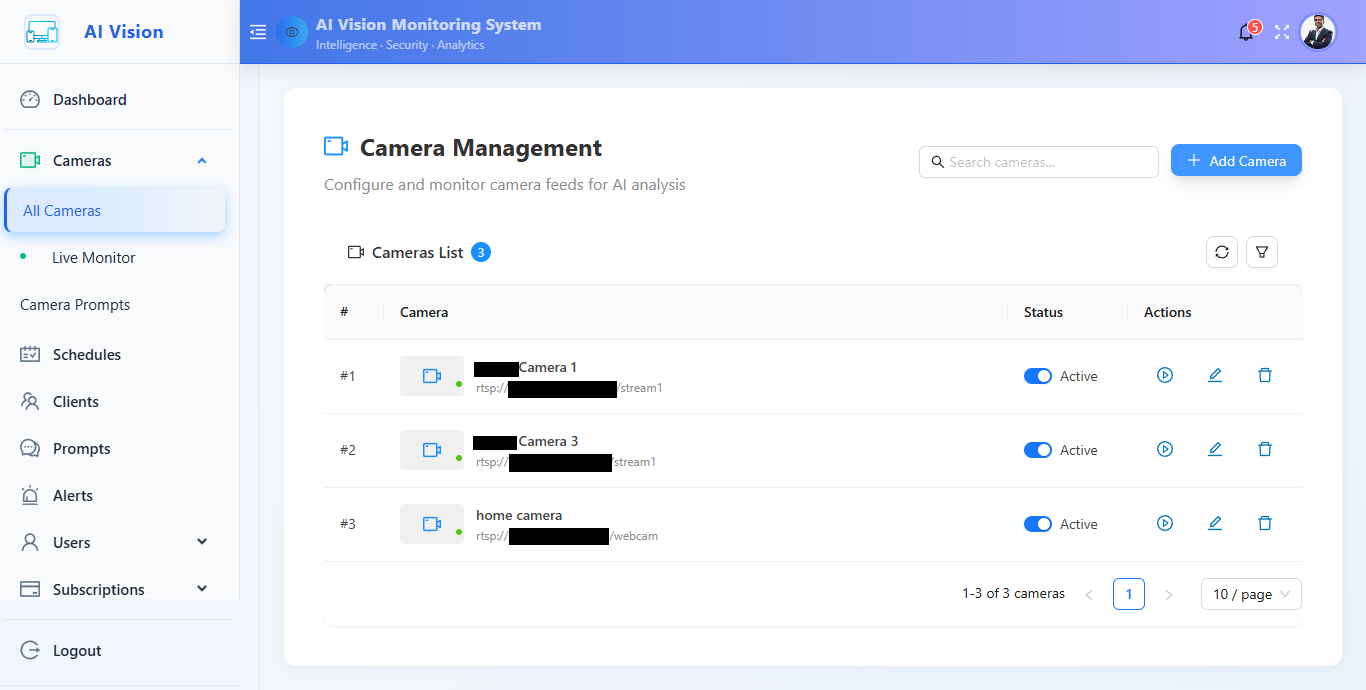
Task: Disable the Active switch for camera #2
Action: pyautogui.click(x=1038, y=450)
